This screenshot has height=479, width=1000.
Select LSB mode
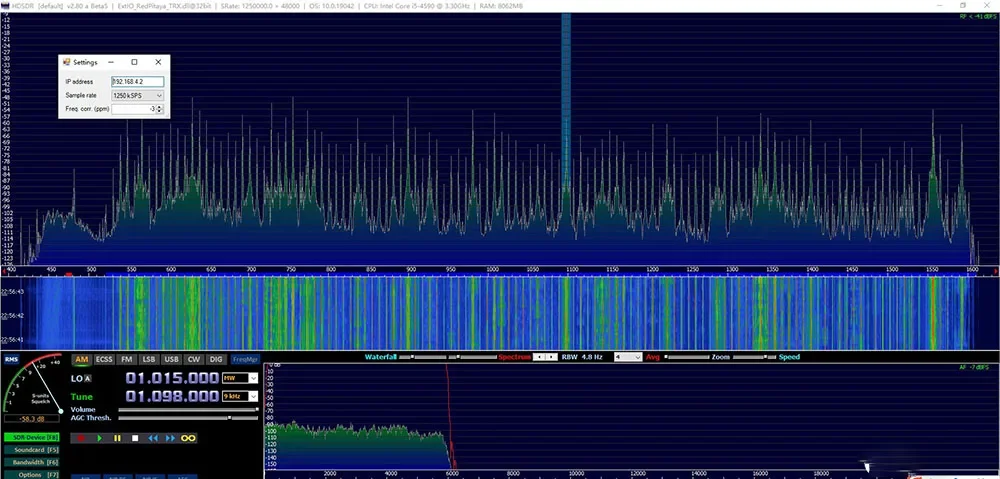pos(149,359)
